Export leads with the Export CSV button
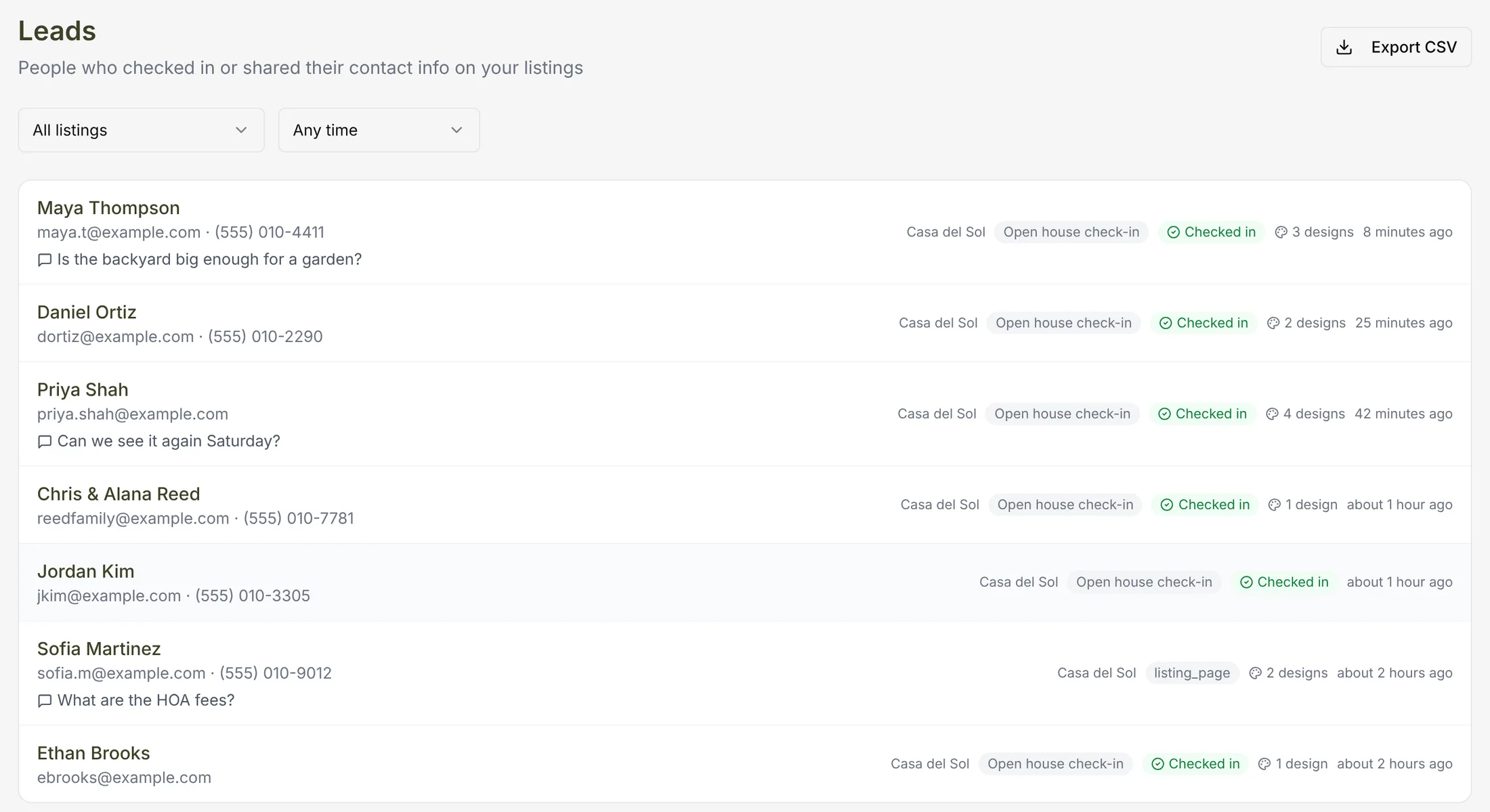 1396,47
